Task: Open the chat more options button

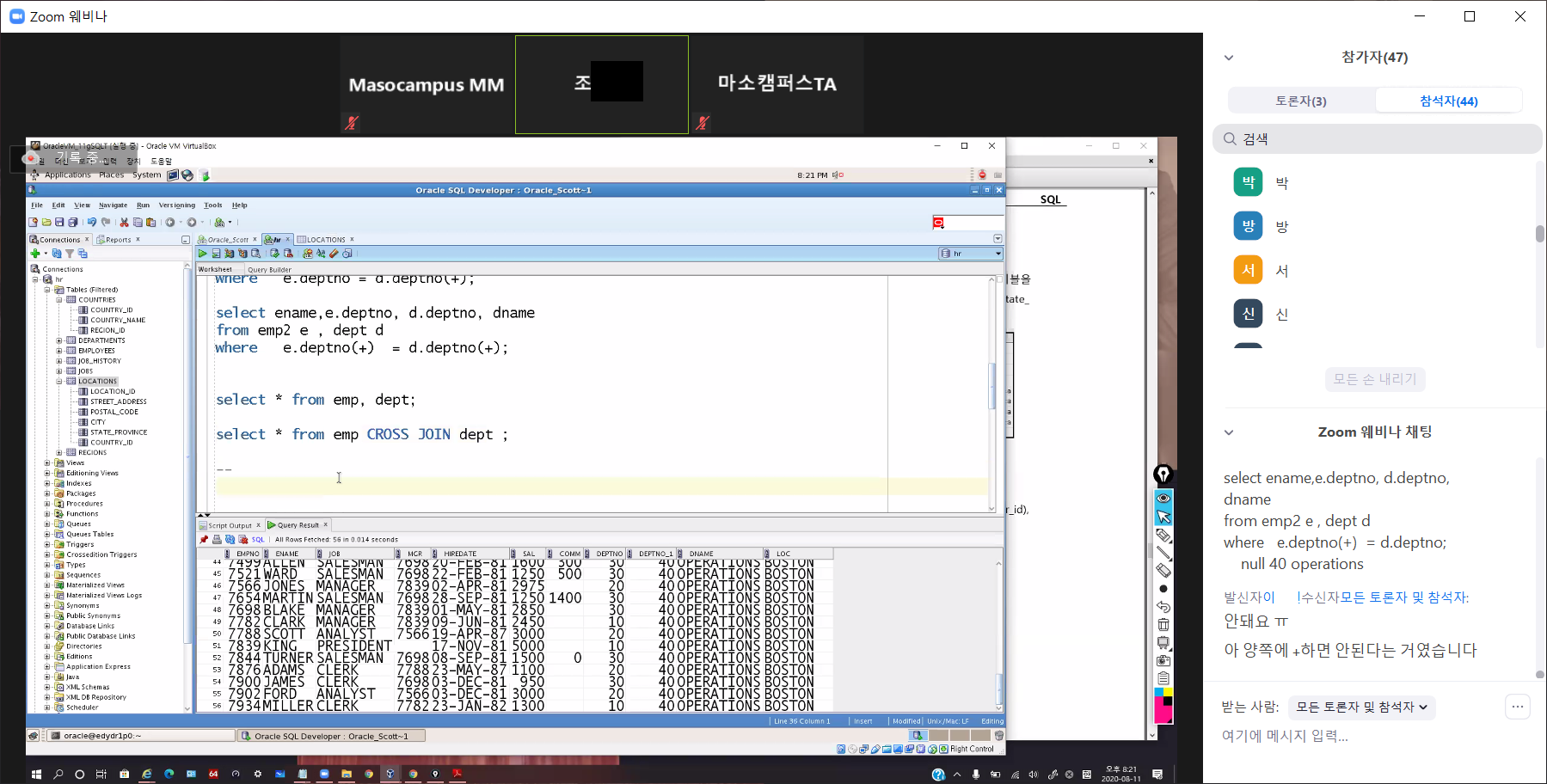Action: tap(1518, 707)
